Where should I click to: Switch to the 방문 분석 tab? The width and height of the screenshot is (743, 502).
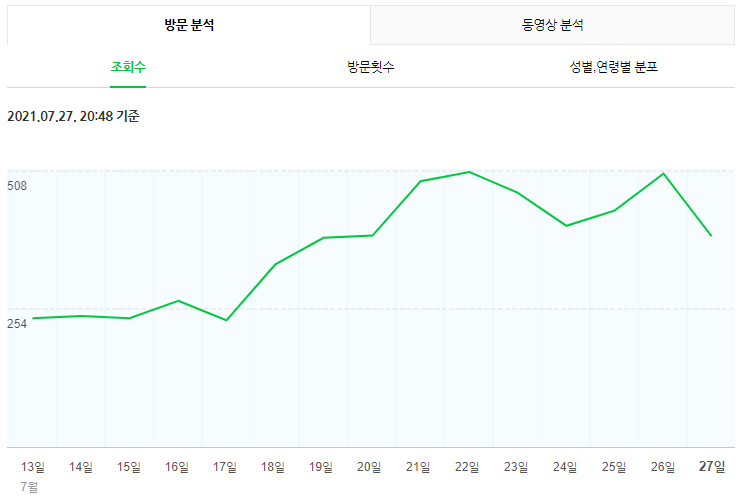[x=189, y=25]
